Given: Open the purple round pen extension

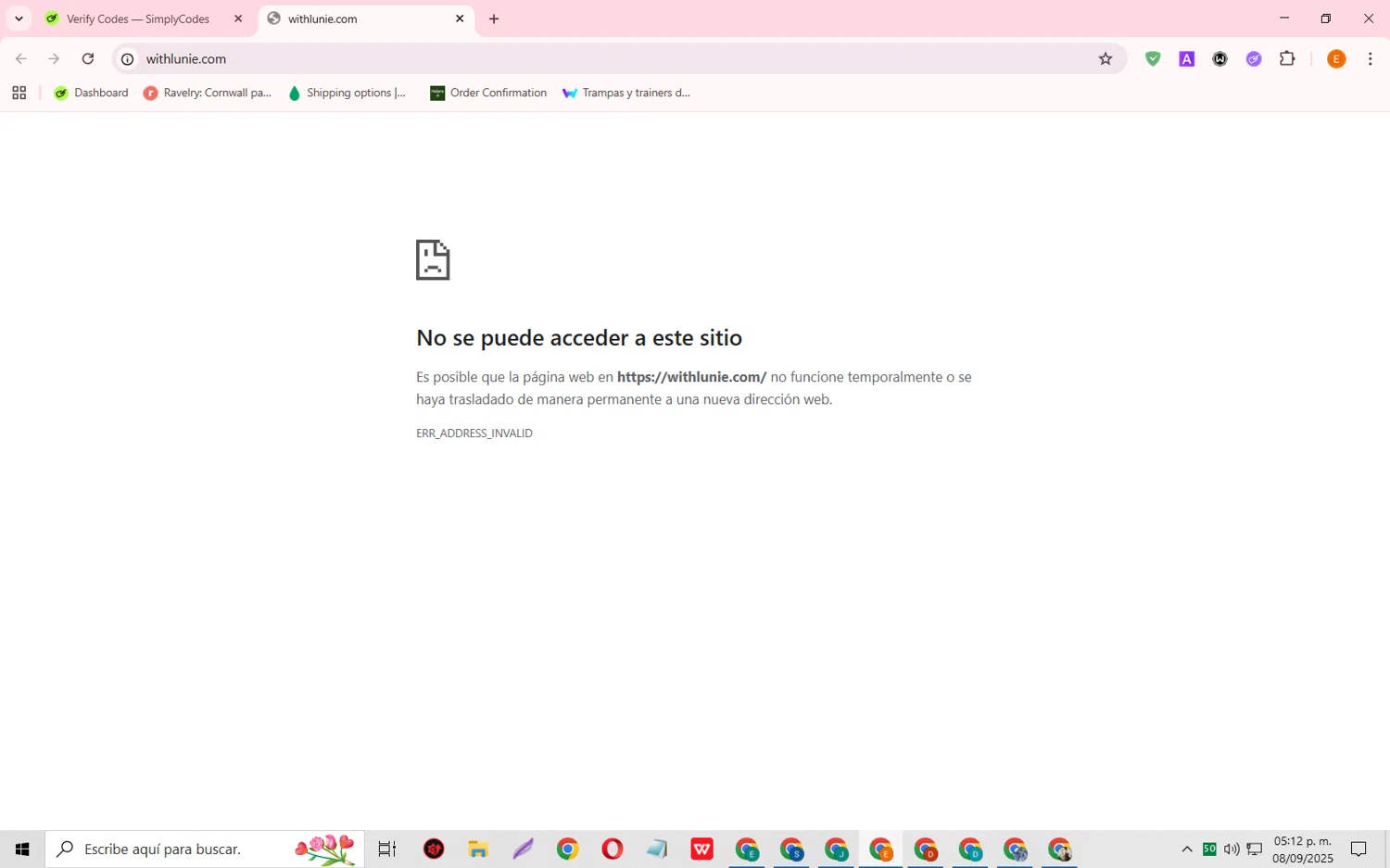Looking at the screenshot, I should [1254, 58].
